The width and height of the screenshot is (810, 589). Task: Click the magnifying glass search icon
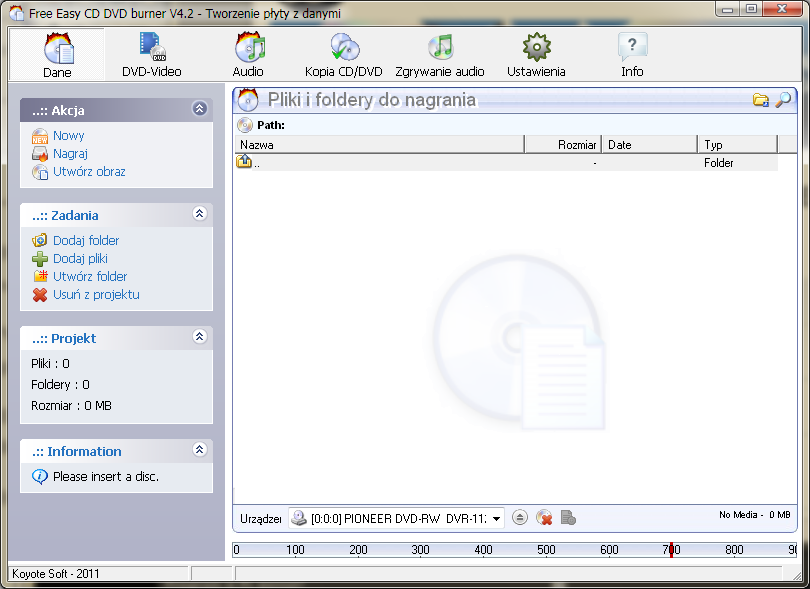coord(783,100)
